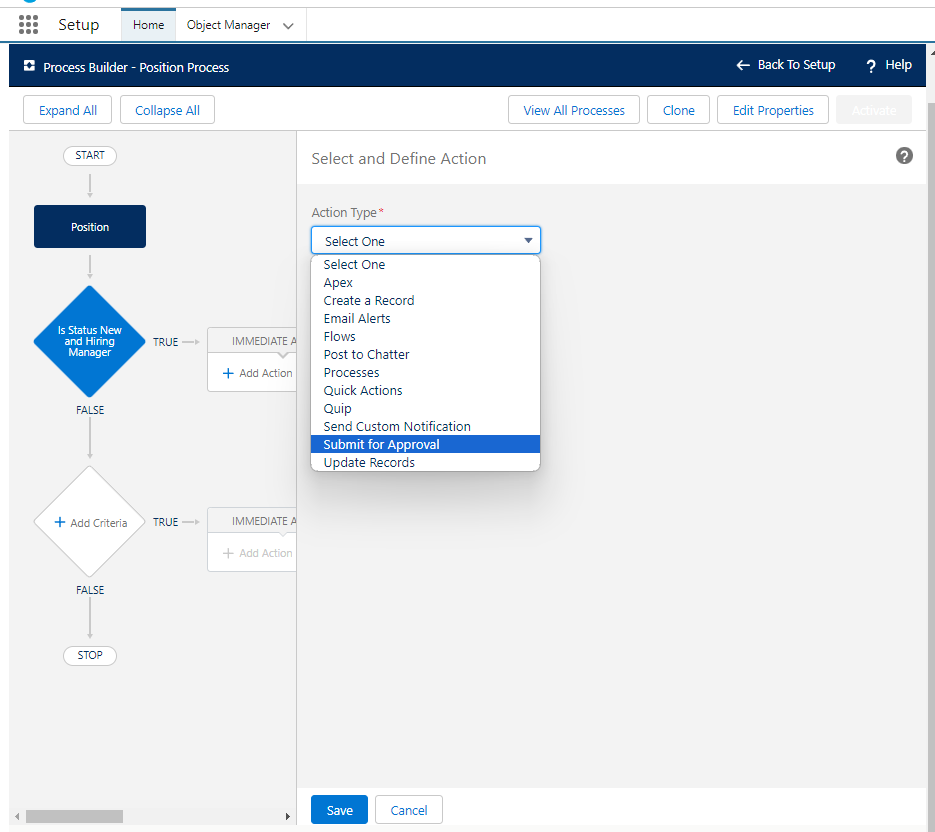This screenshot has height=832, width=935.
Task: Cancel the action definition
Action: click(x=408, y=810)
